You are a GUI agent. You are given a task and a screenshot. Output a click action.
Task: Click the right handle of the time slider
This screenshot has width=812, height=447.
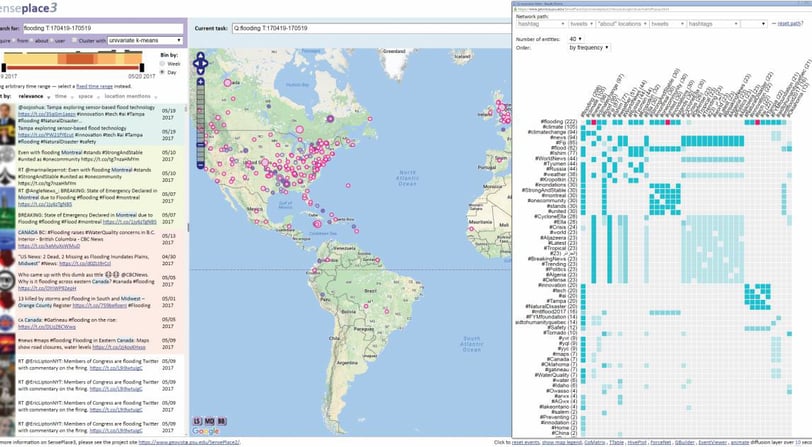point(141,68)
